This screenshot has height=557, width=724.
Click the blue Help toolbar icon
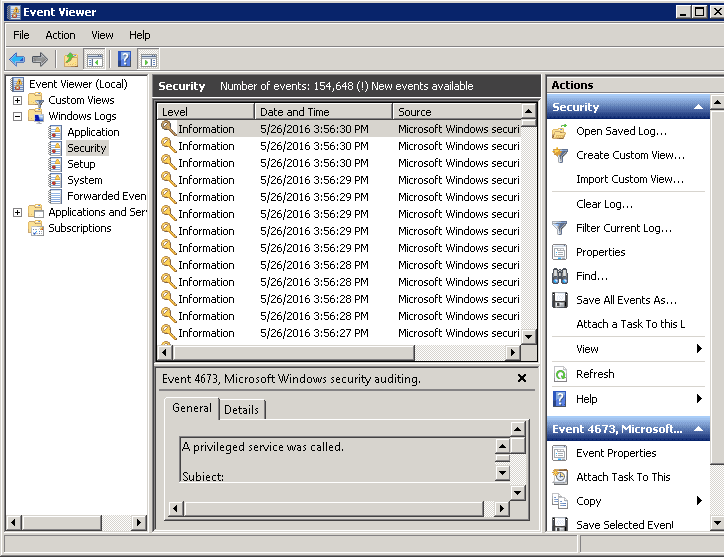coord(125,60)
